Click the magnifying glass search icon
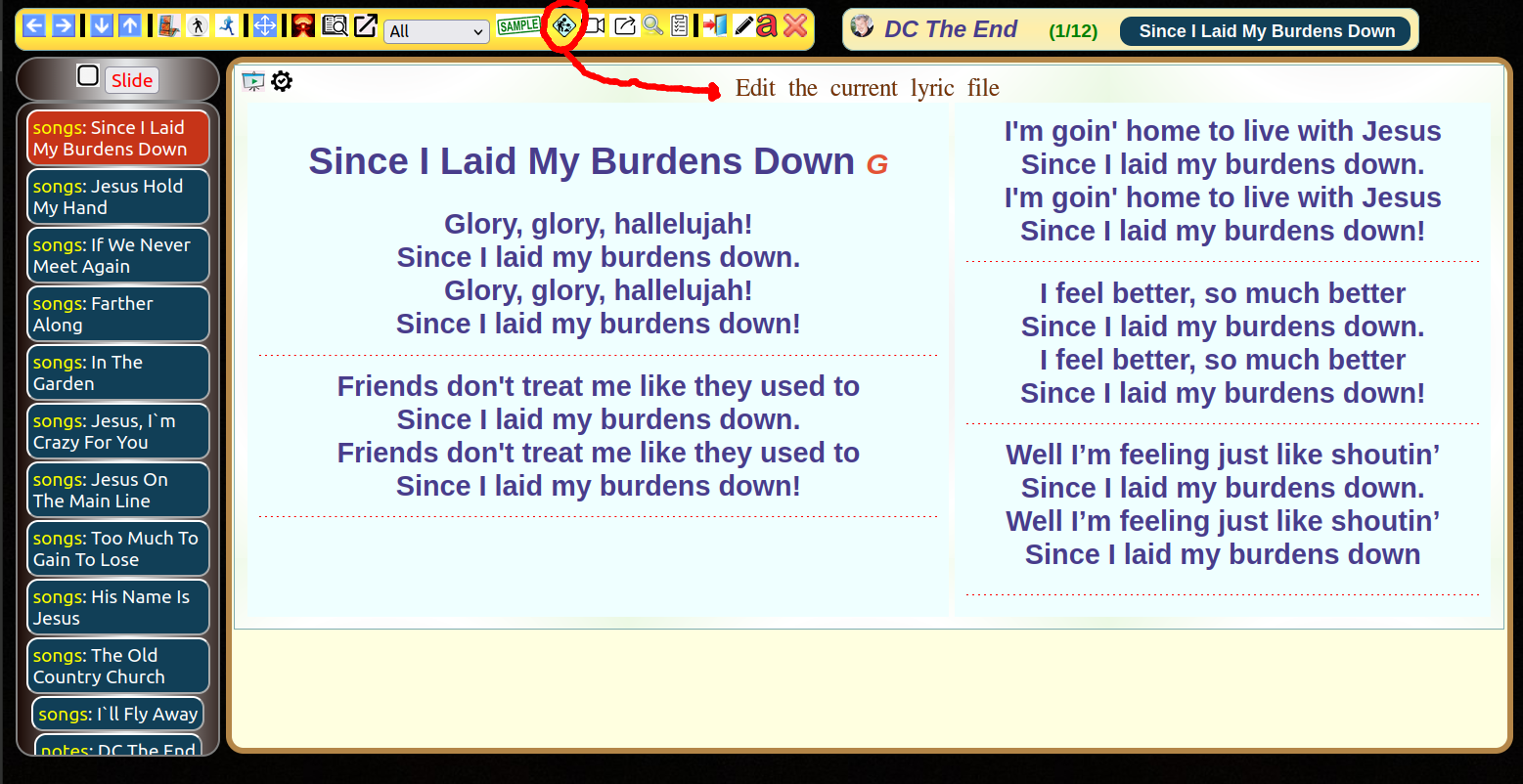This screenshot has width=1523, height=784. click(x=652, y=26)
